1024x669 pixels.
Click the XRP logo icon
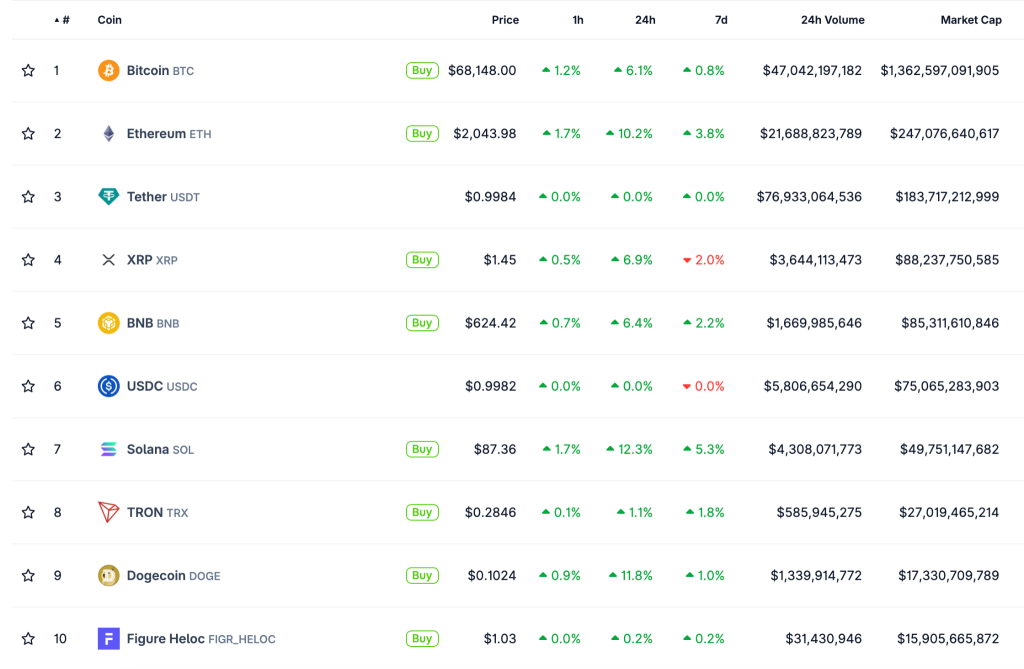[x=108, y=260]
